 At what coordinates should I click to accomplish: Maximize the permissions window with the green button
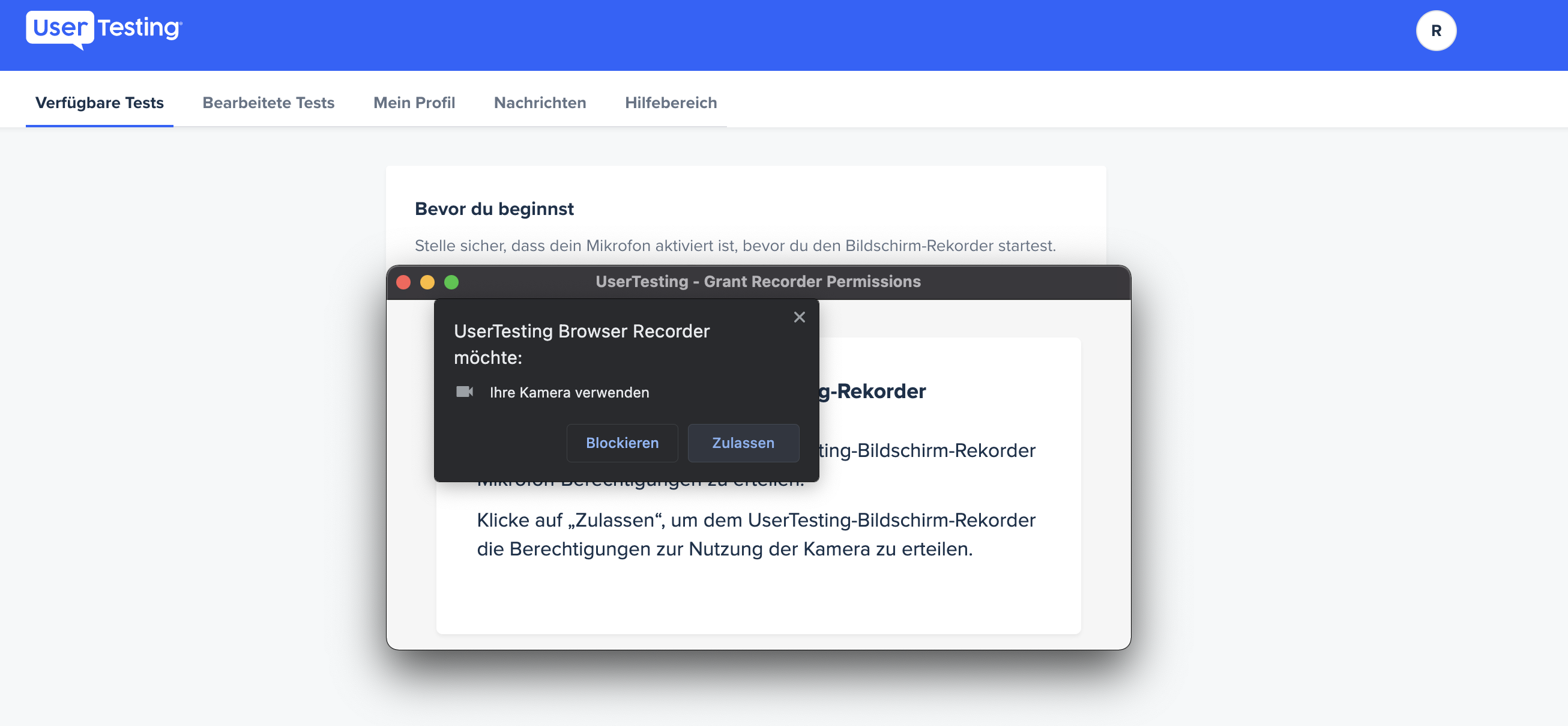tap(451, 282)
